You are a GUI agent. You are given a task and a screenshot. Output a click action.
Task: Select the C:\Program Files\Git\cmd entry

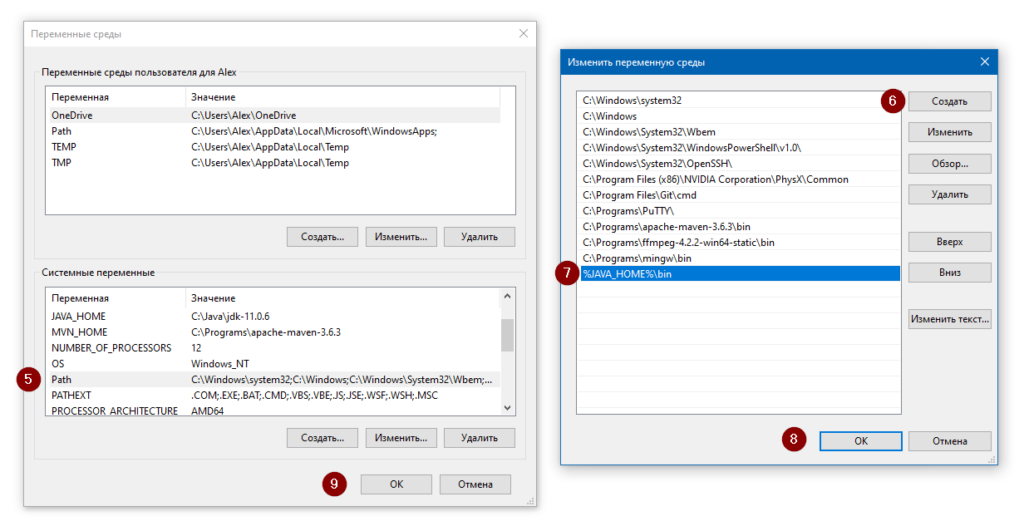740,195
